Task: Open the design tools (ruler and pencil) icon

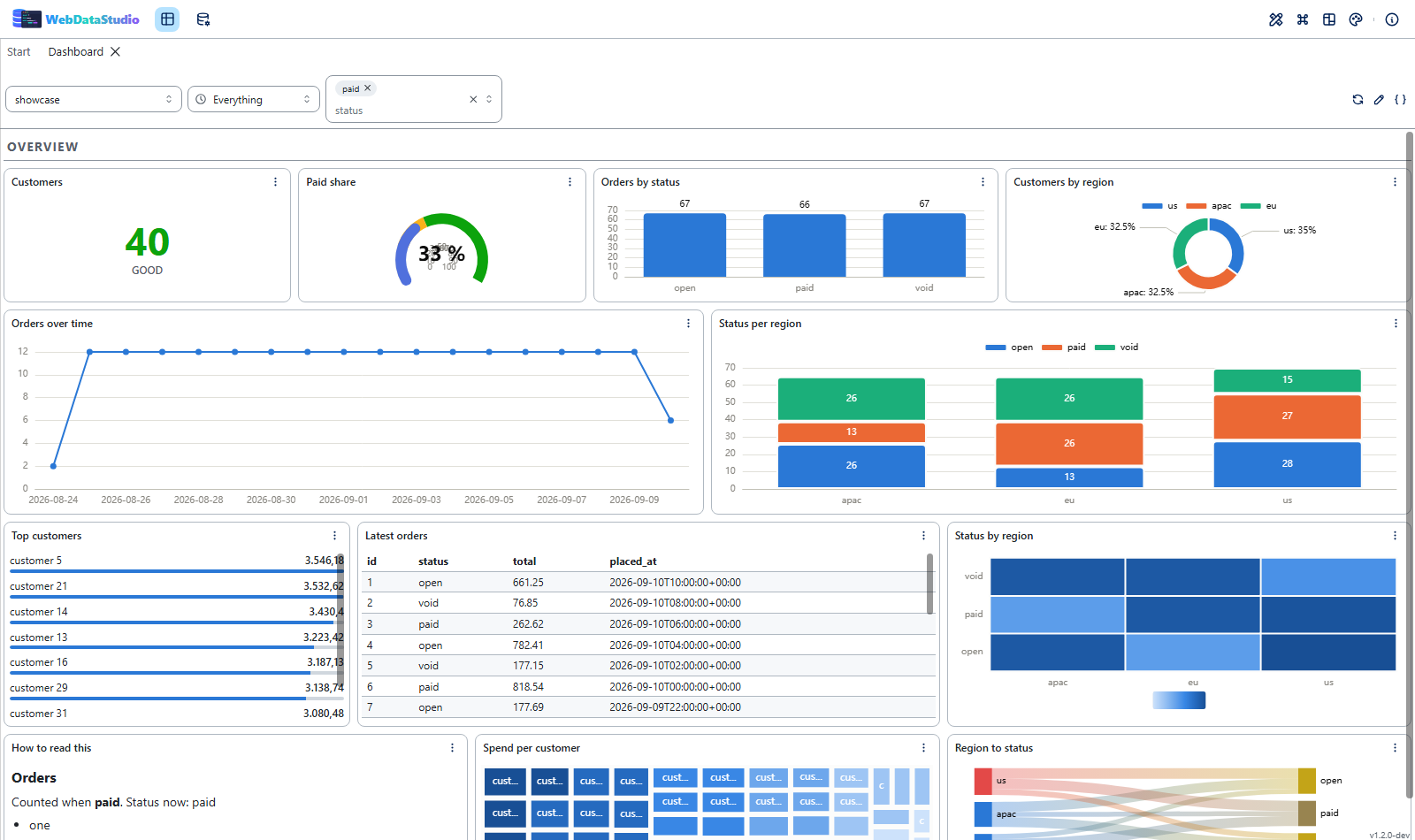Action: coord(1276,19)
